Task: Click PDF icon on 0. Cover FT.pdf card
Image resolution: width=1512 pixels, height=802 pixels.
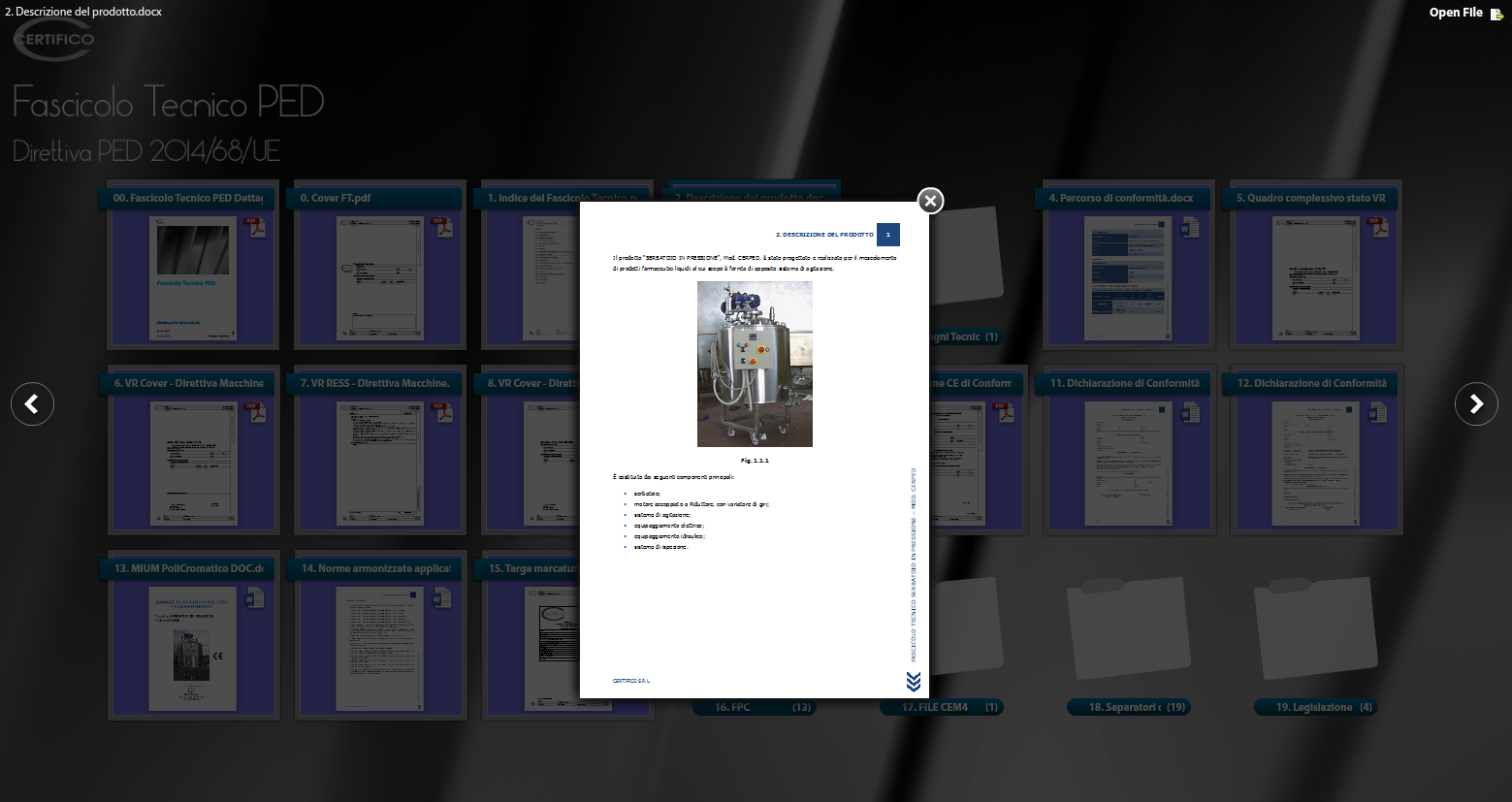Action: [x=442, y=227]
